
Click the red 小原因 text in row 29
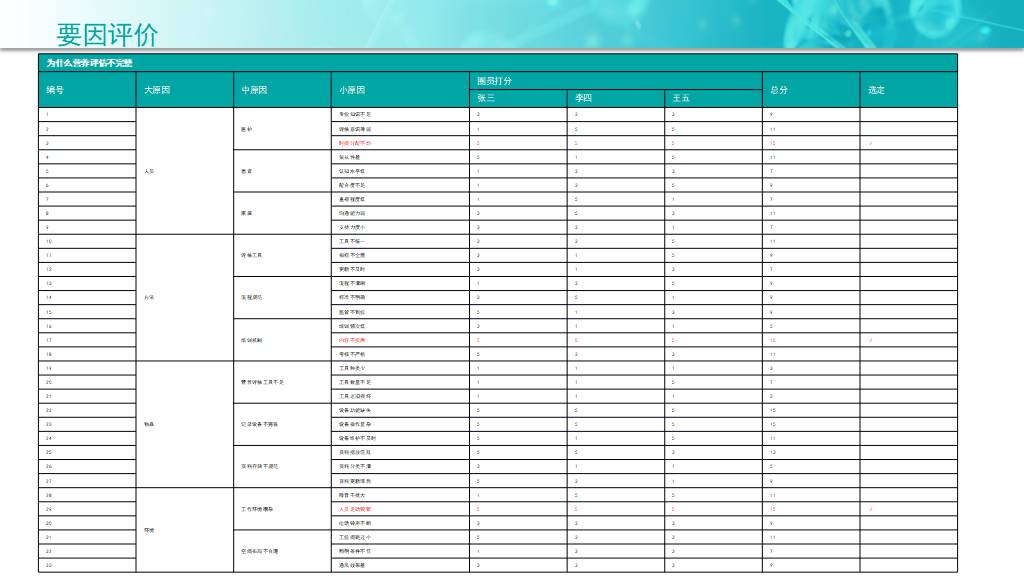coord(355,509)
